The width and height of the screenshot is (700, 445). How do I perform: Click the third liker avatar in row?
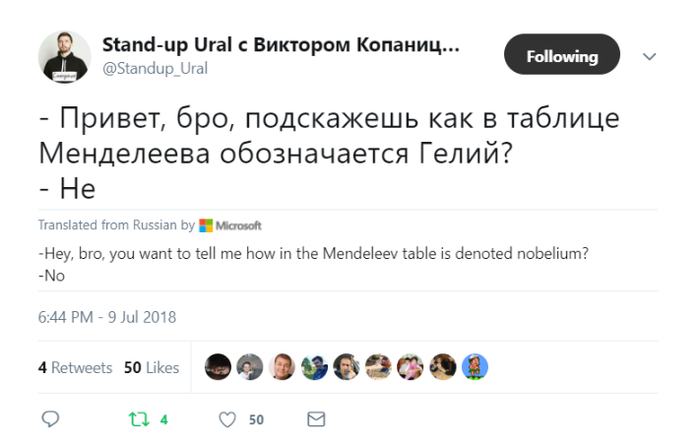coord(283,367)
